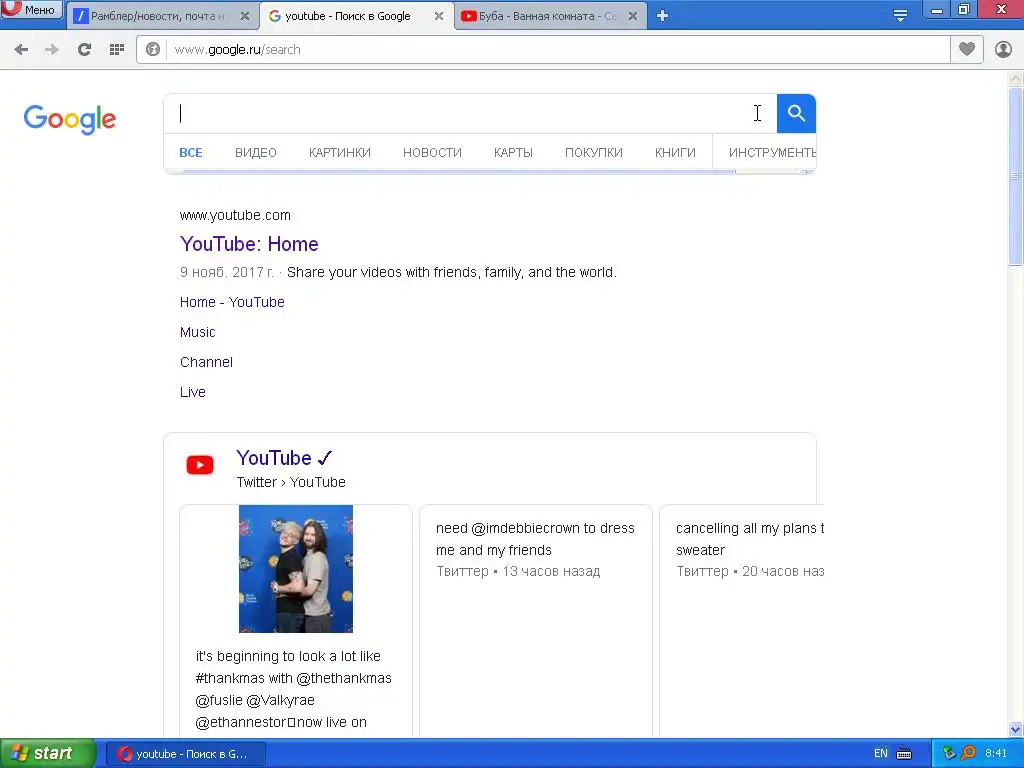Click the network tray icon

click(x=949, y=754)
